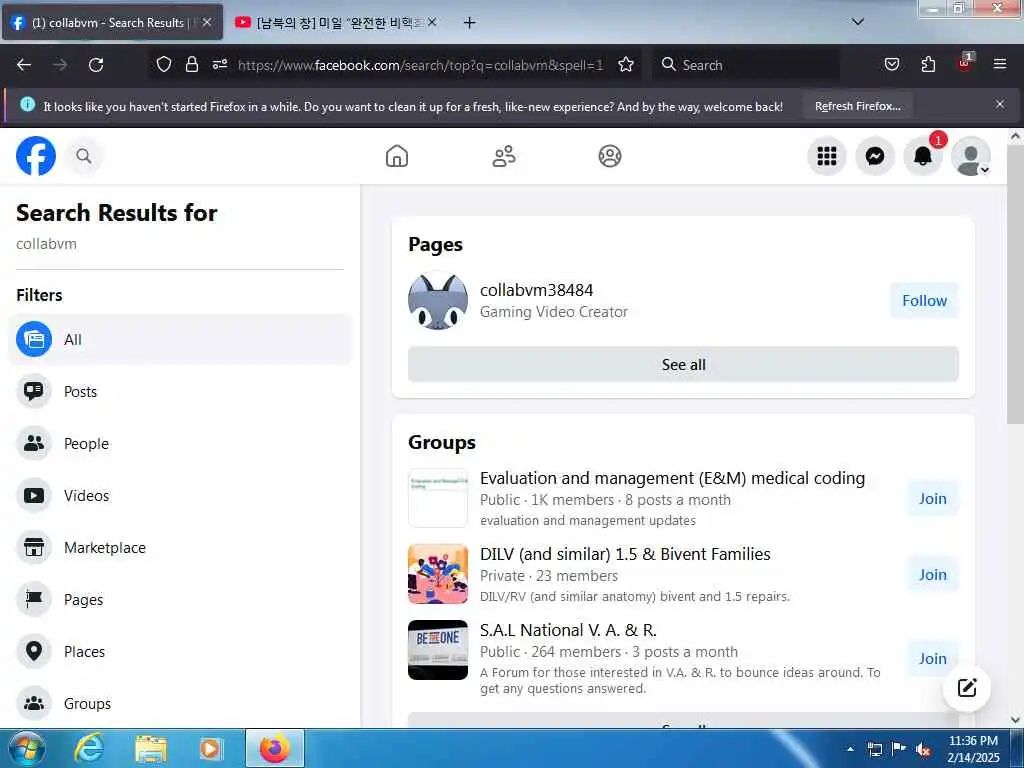Open the Groups circle icon in top navigation

point(609,156)
